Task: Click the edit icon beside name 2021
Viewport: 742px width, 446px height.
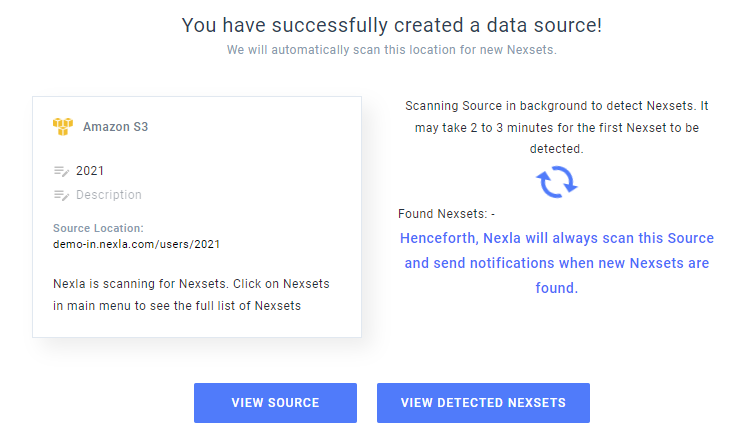Action: pyautogui.click(x=61, y=171)
